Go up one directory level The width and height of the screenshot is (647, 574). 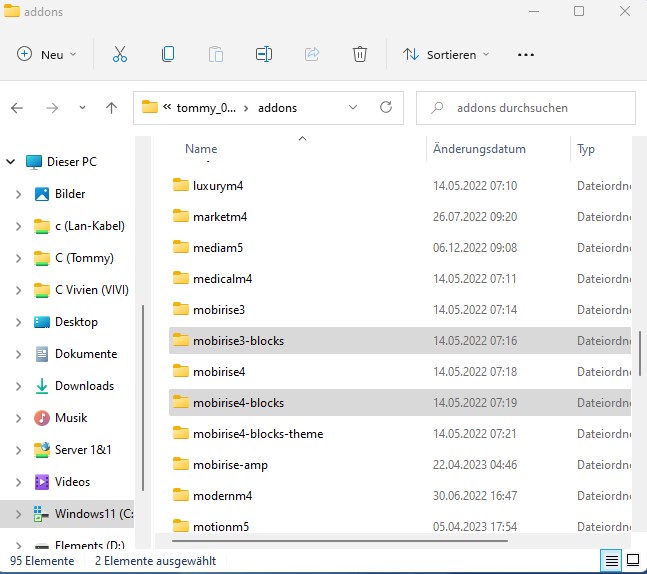(111, 107)
